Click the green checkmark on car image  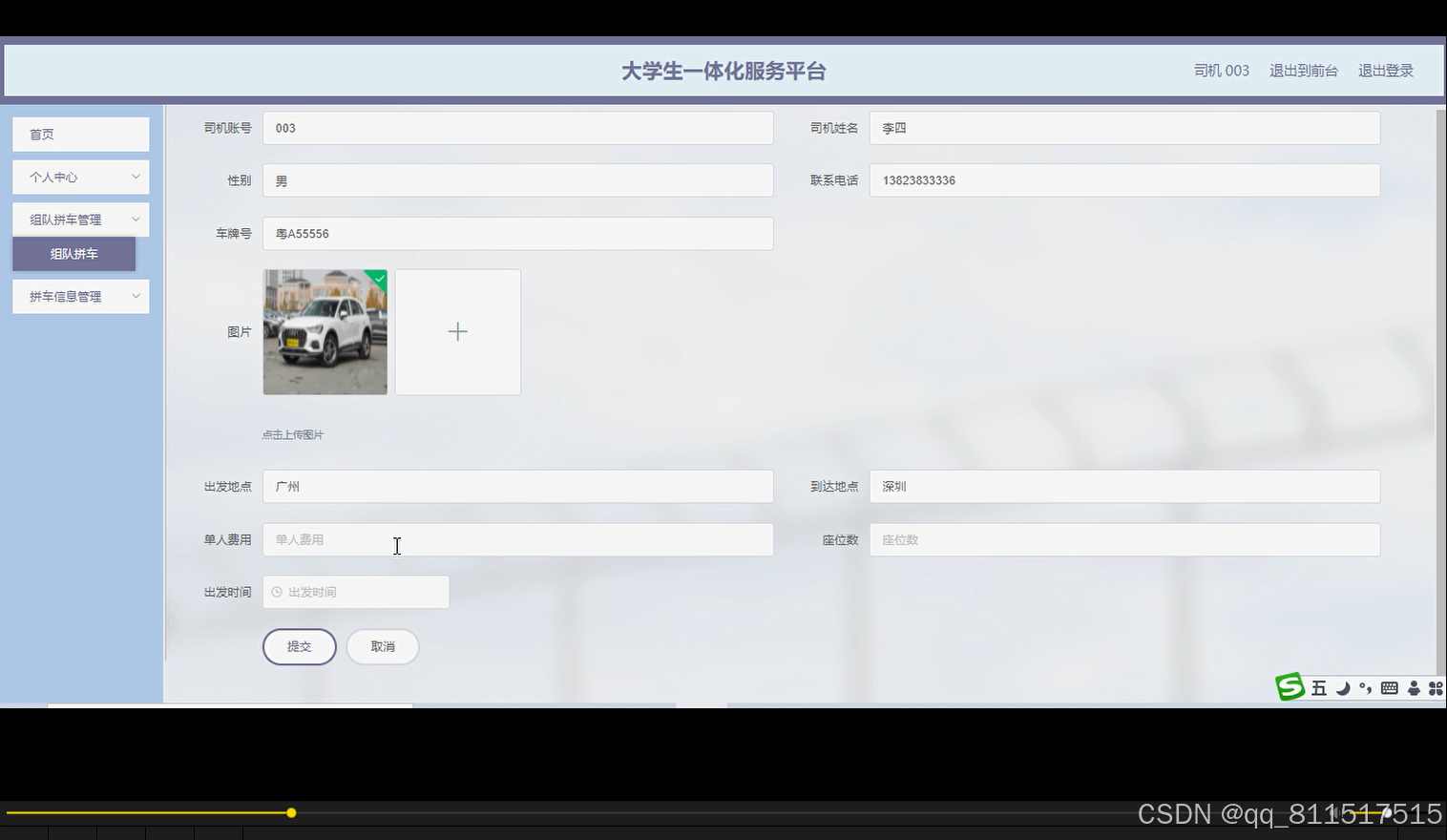click(x=380, y=278)
